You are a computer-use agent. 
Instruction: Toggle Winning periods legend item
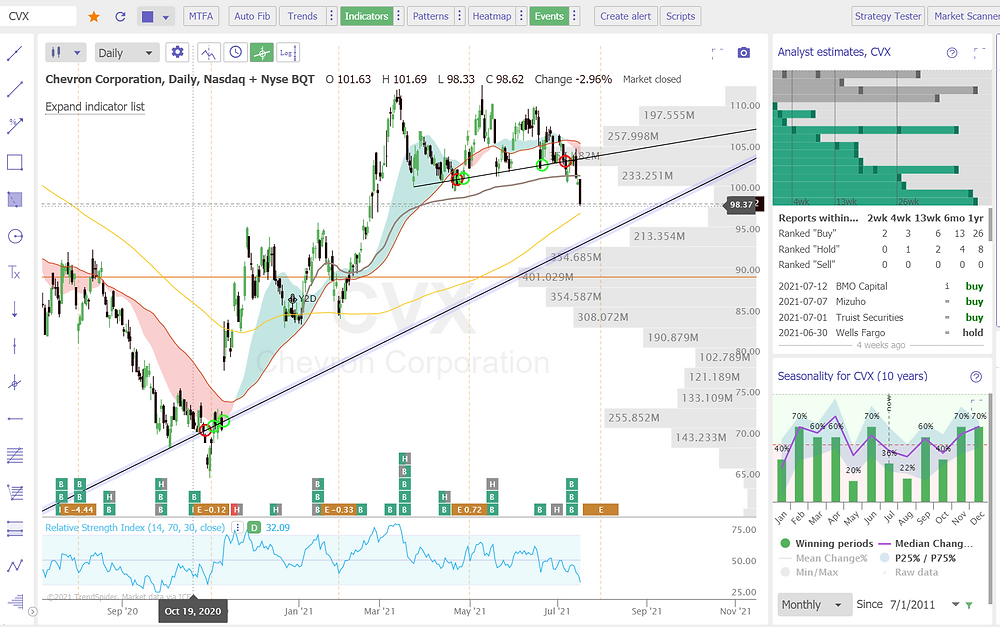(x=827, y=543)
